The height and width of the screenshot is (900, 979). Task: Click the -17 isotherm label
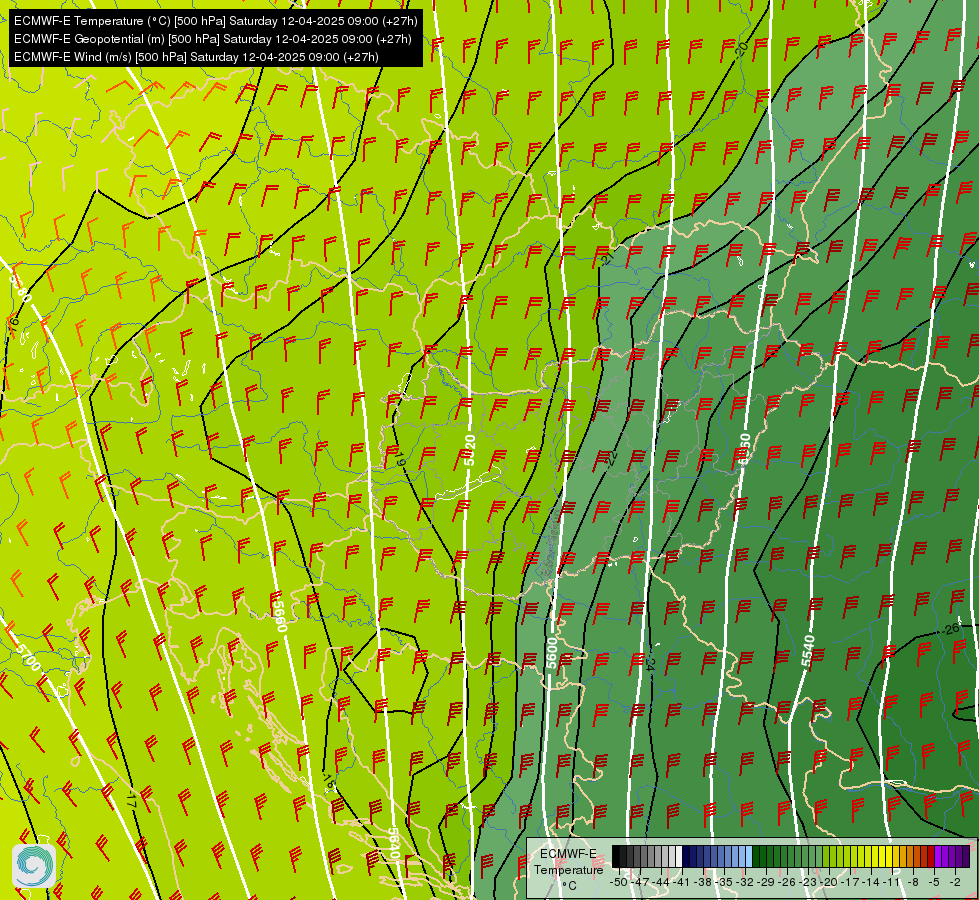pyautogui.click(x=131, y=799)
